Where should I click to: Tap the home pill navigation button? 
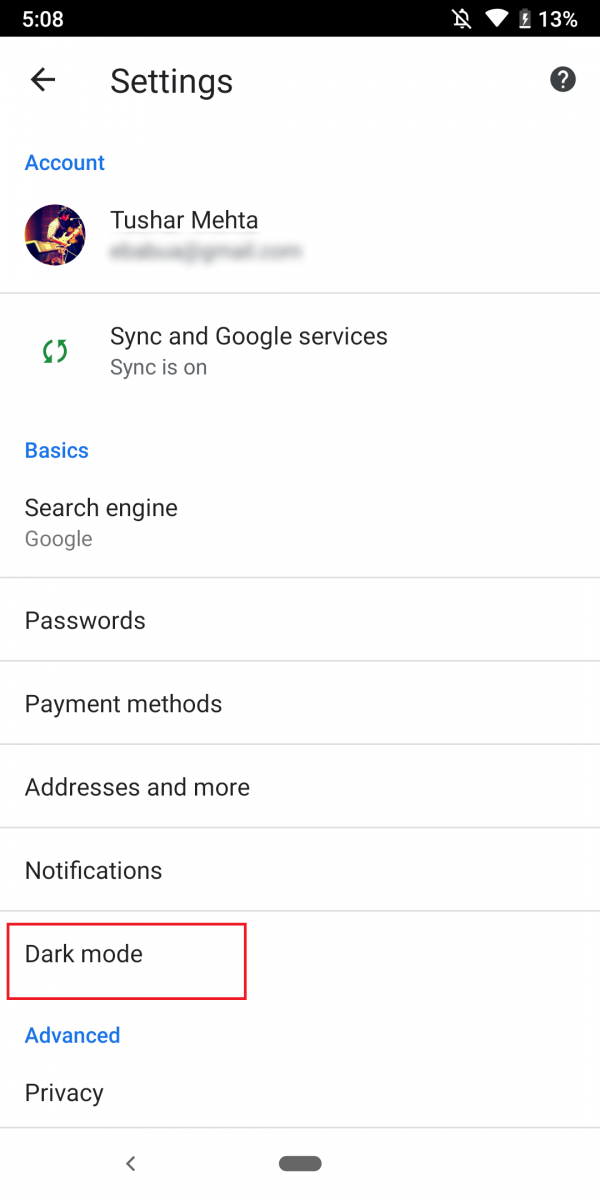(x=300, y=1163)
